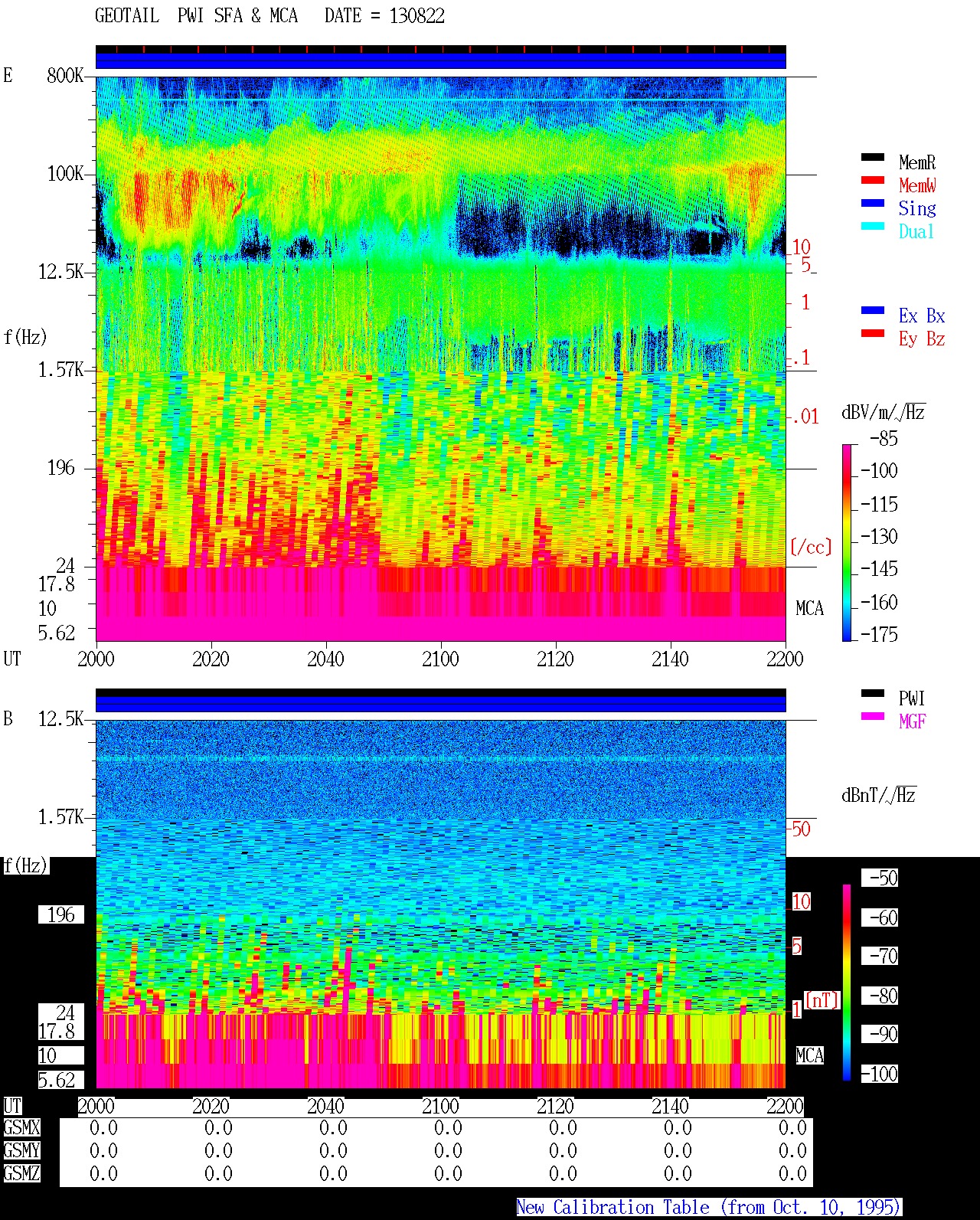
Task: Click the 2140 time tick under E panel
Action: coord(670,659)
